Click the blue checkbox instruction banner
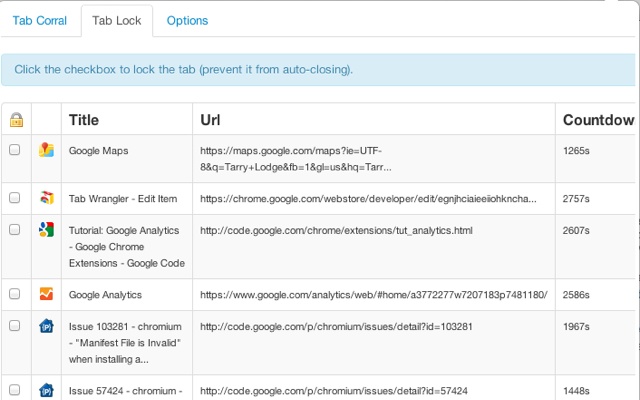 (x=318, y=70)
